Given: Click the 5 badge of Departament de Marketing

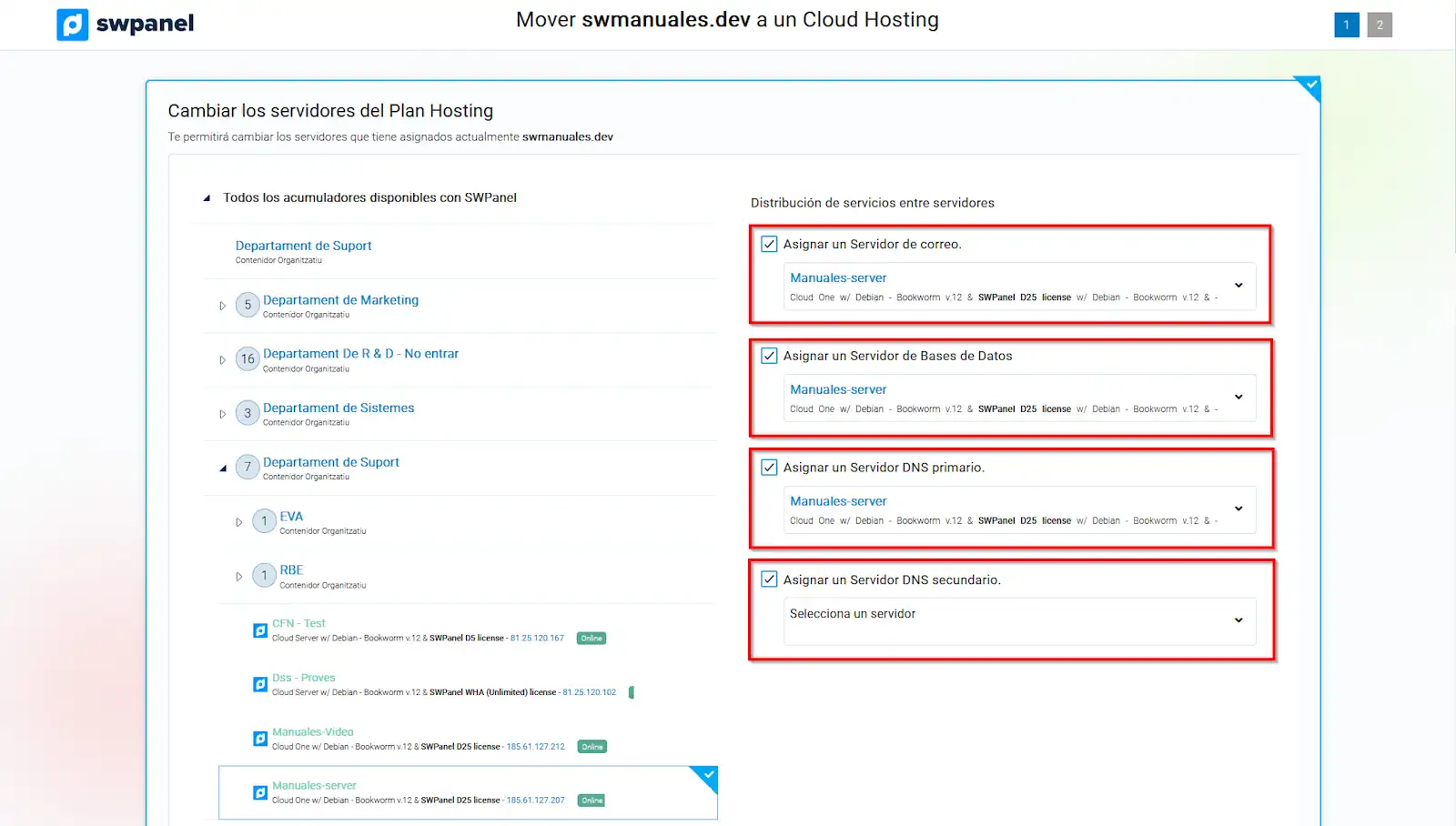Looking at the screenshot, I should (248, 305).
